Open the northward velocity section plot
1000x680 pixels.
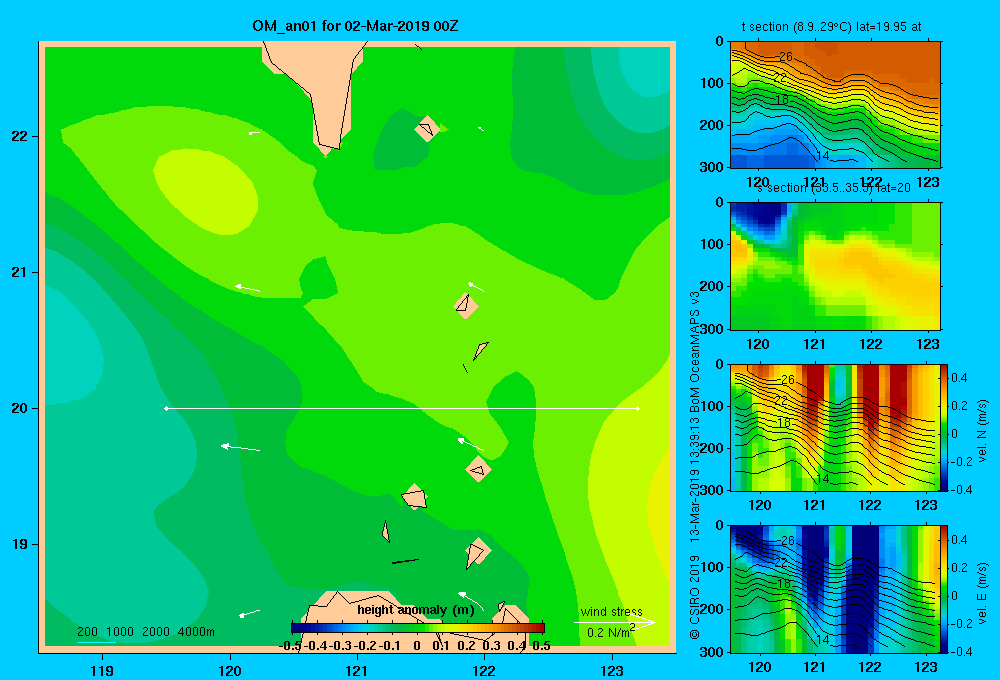click(x=835, y=427)
